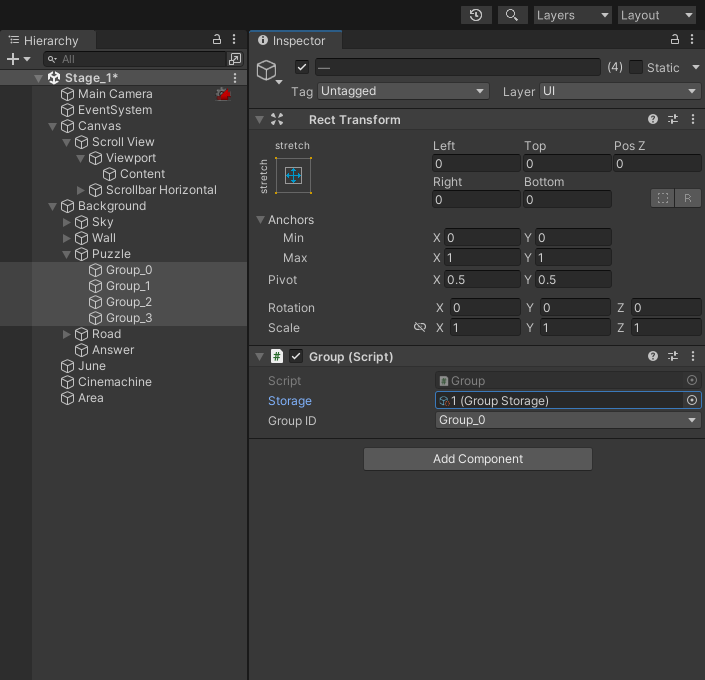Open the Hierarchy panel kebab menu
Screen dimensions: 705x680
234,40
